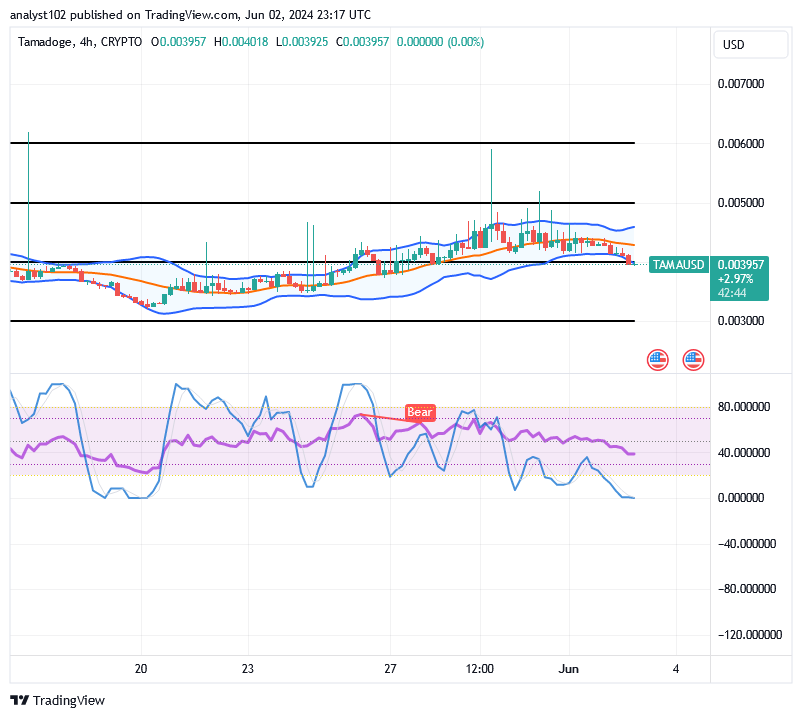Click the 42:44 countdown timer
802x718 pixels.
coord(732,293)
